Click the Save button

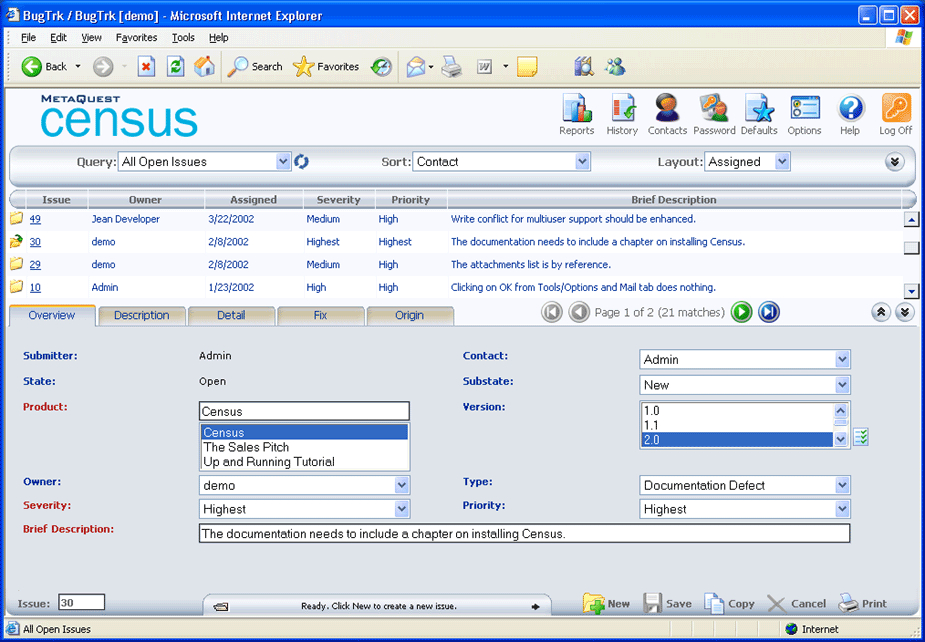pyautogui.click(x=667, y=603)
